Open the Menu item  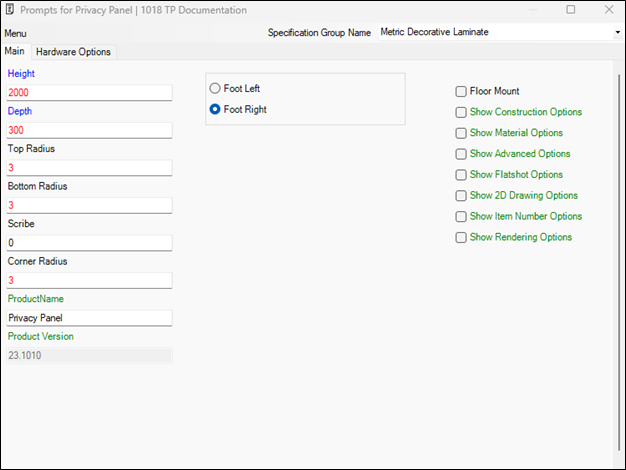(x=15, y=33)
